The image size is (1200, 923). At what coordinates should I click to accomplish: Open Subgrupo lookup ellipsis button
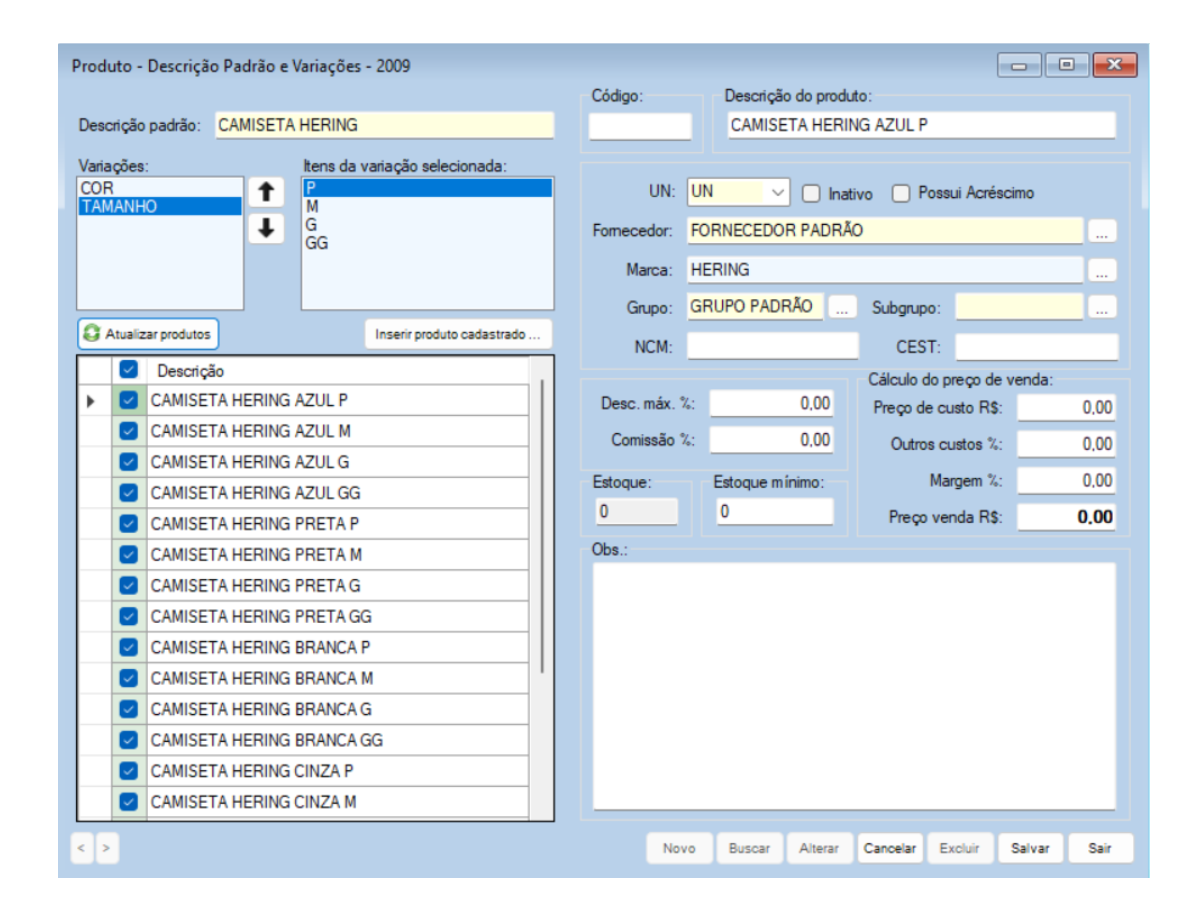point(1101,309)
